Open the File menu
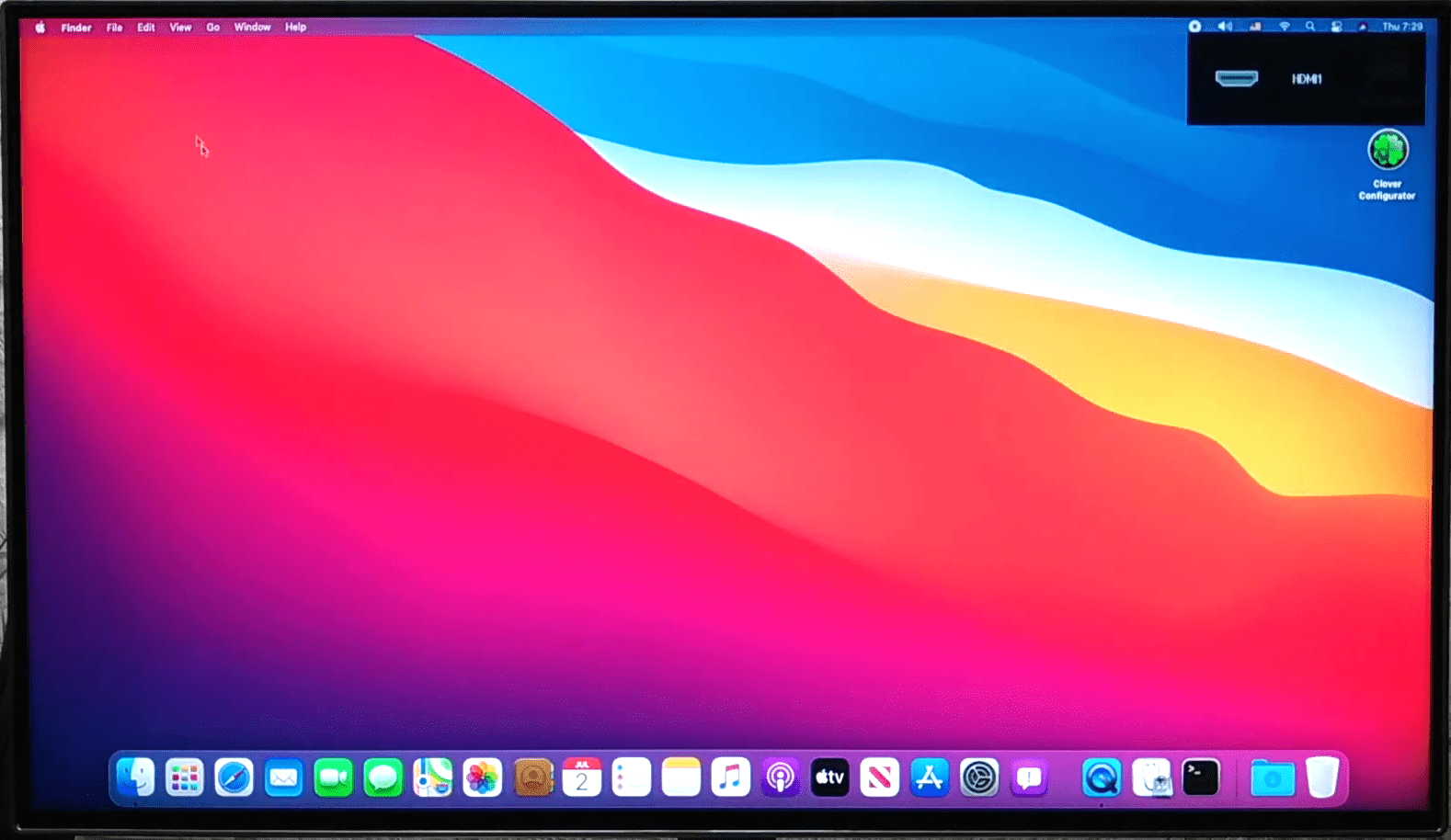 [114, 28]
